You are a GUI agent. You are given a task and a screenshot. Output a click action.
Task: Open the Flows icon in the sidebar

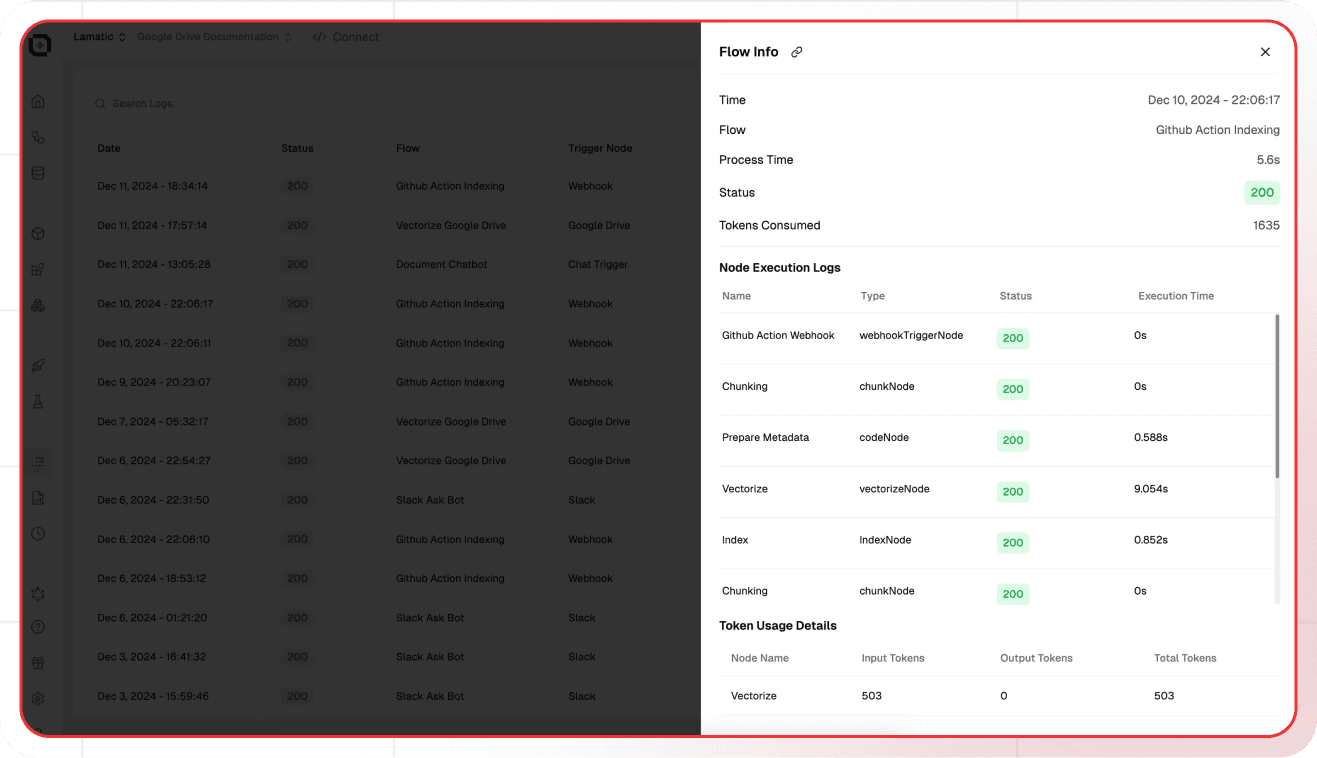tap(38, 137)
